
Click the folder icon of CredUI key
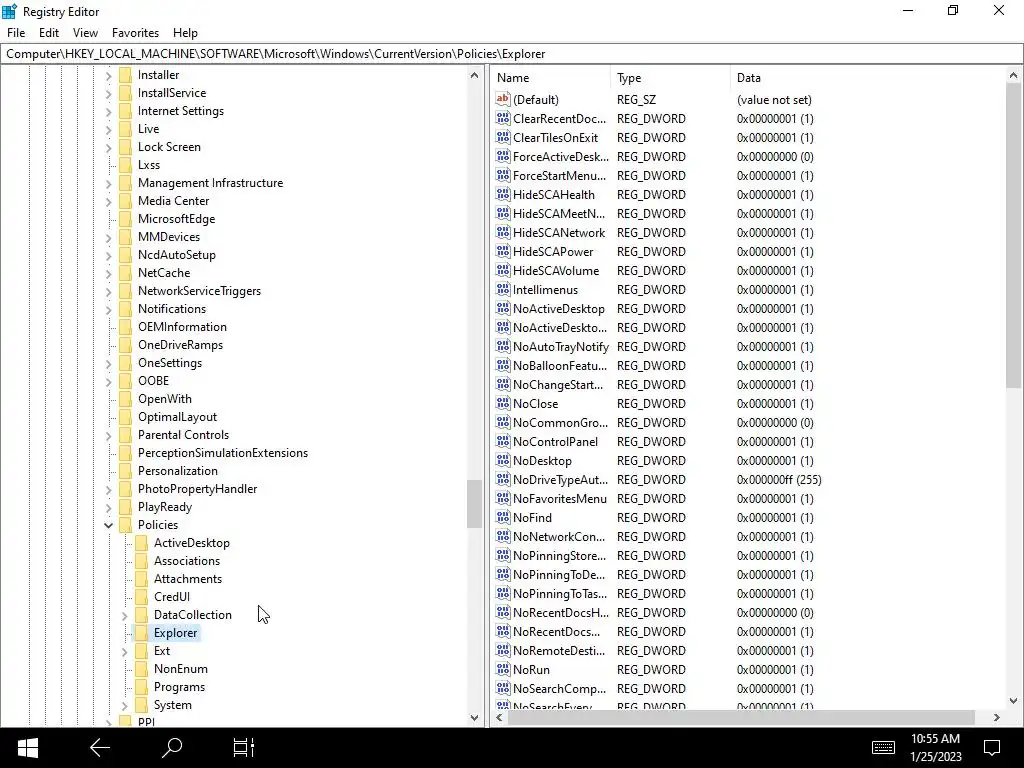[141, 596]
